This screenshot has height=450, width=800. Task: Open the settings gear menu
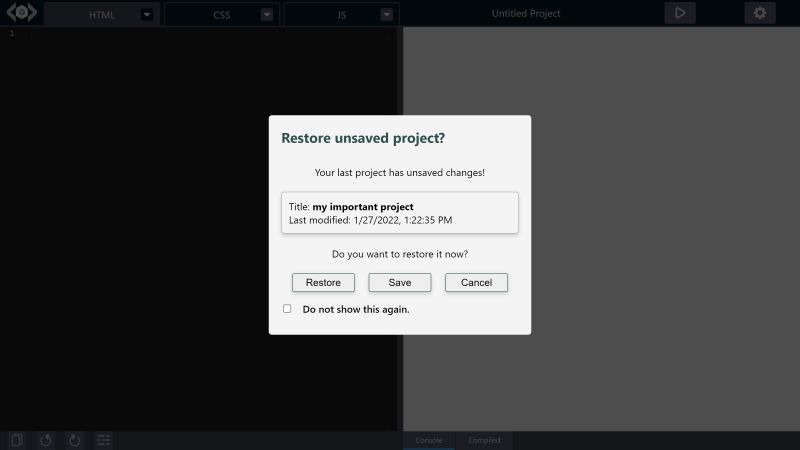coord(760,13)
